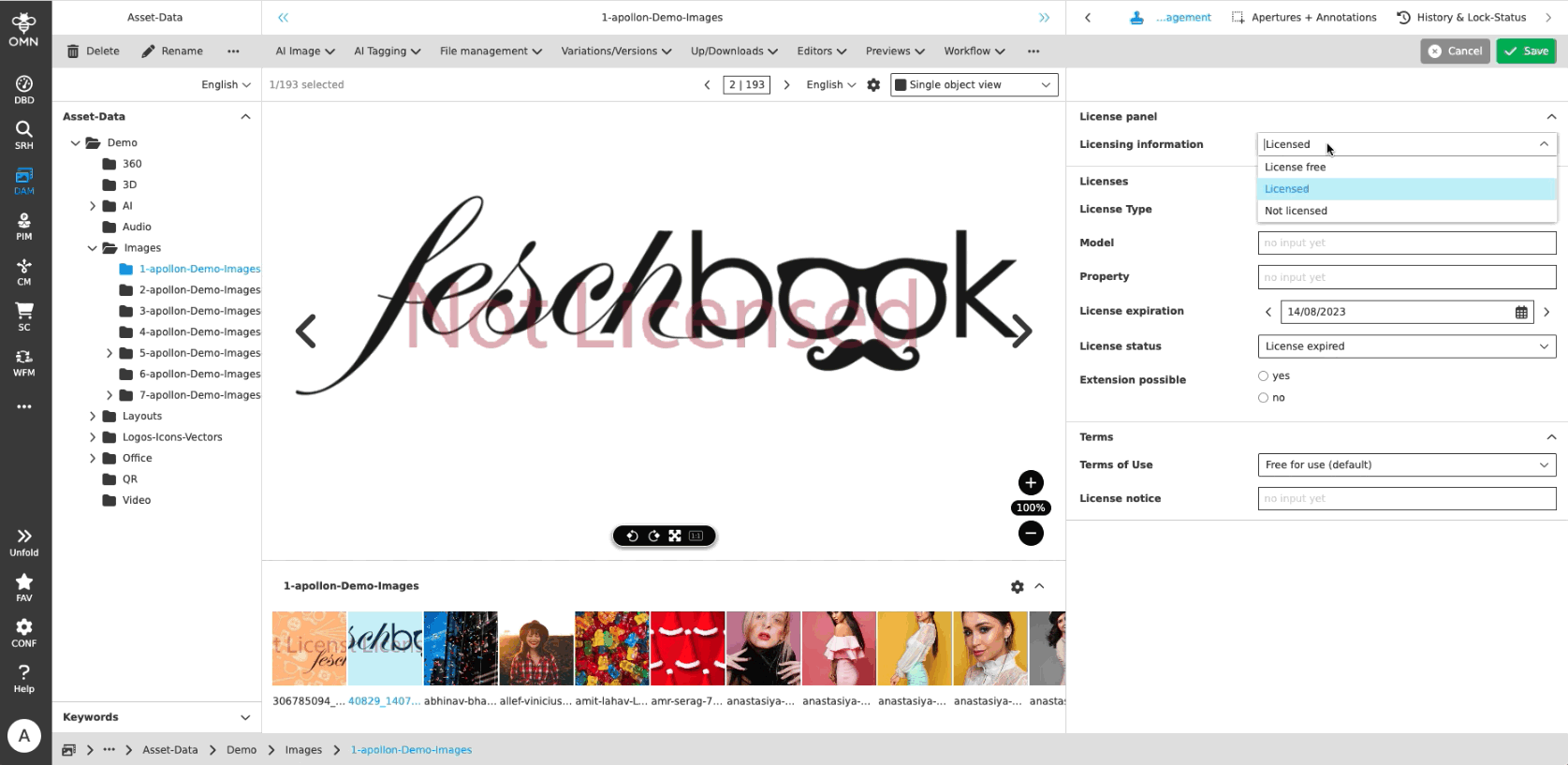This screenshot has height=765, width=1568.
Task: Open the SRH search module
Action: pos(24,135)
